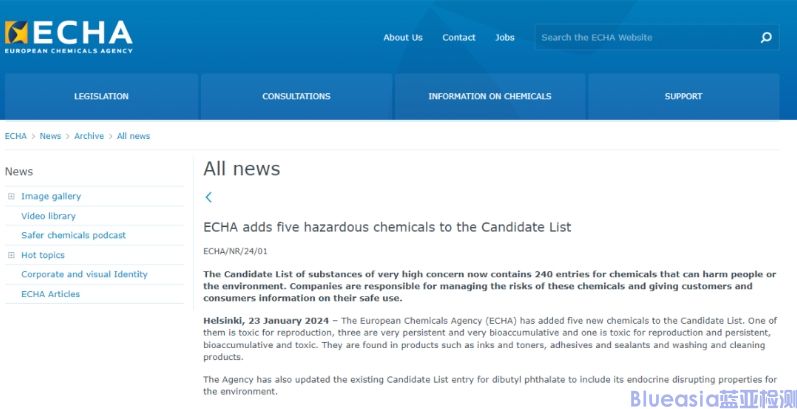Click the search magnifier icon
797x409 pixels.
766,38
